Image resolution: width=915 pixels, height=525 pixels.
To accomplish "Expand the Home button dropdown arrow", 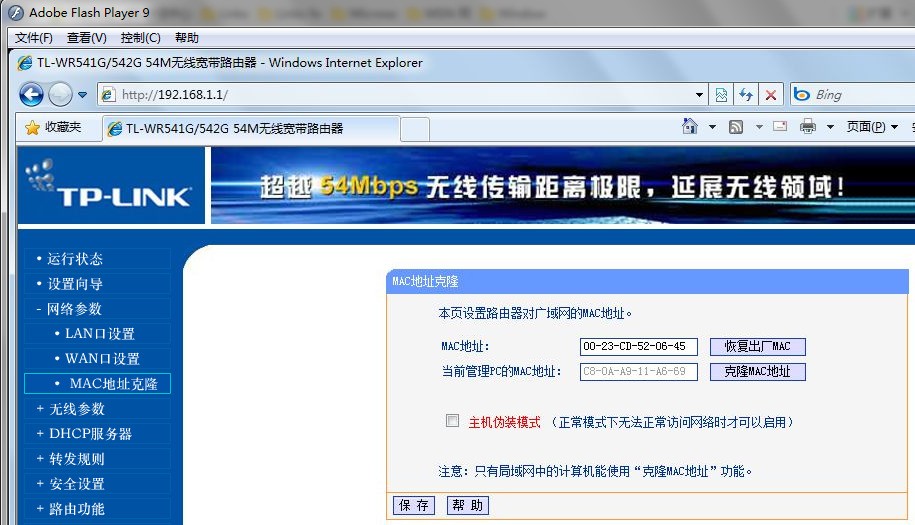I will coord(713,127).
